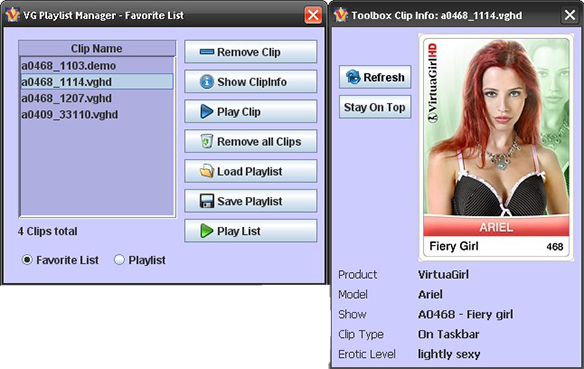Screen dimensions: 584x369
Task: Click the floppy disk icon on Save Playlist
Action: pyautogui.click(x=207, y=201)
